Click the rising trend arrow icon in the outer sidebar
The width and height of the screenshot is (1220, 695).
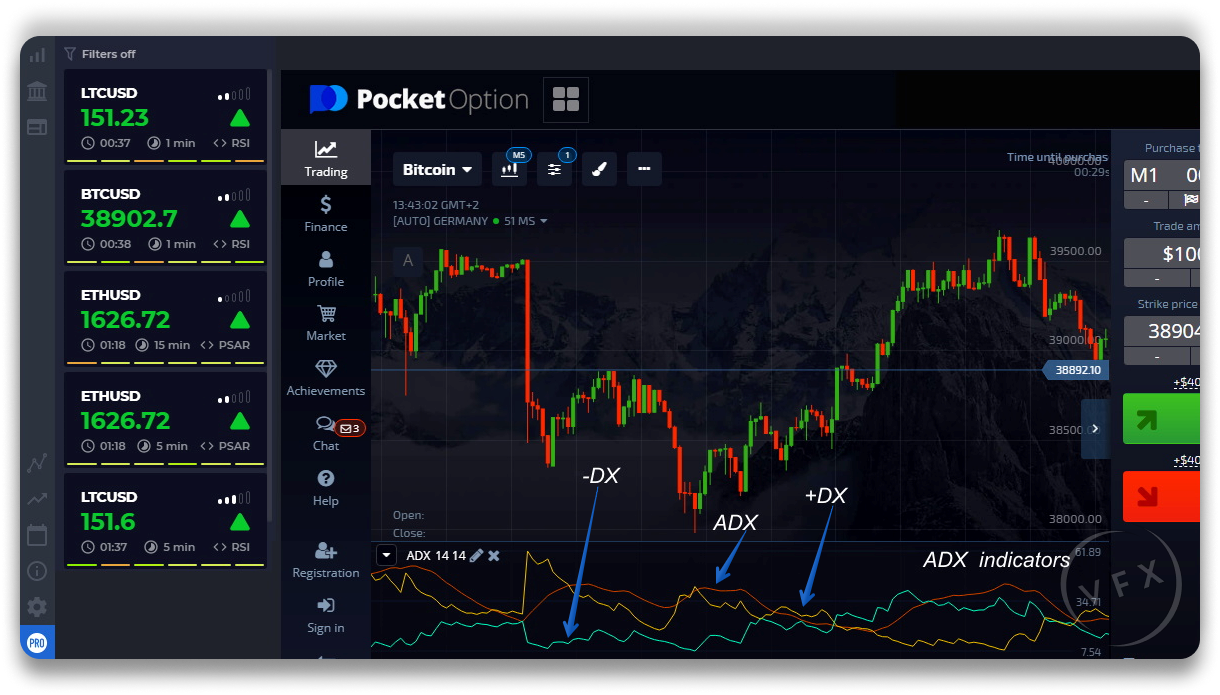click(37, 499)
